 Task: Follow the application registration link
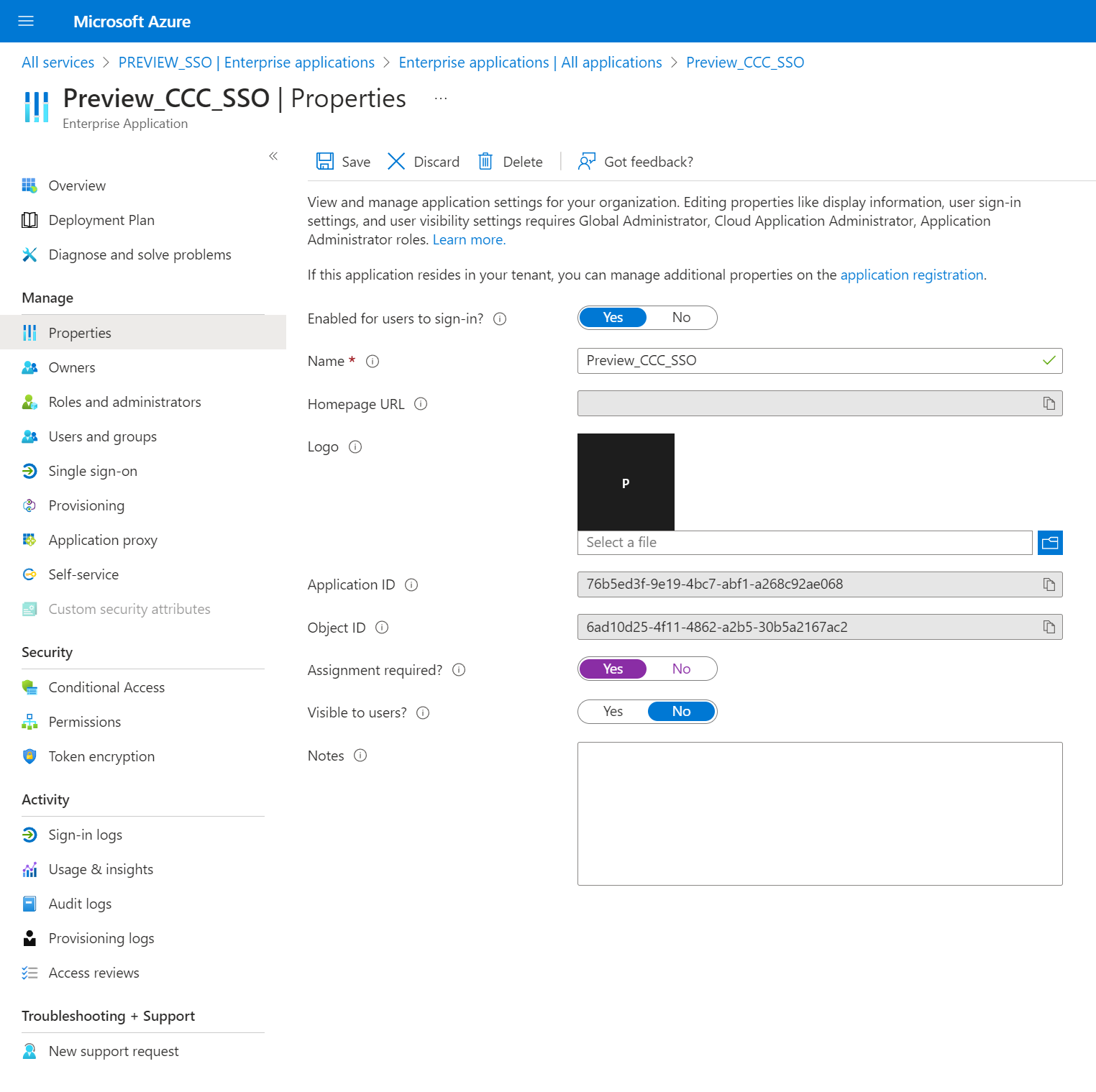pos(911,275)
